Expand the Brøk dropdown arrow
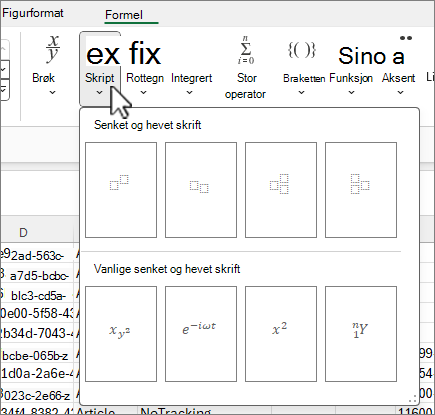The width and height of the screenshot is (435, 415). pos(52,93)
